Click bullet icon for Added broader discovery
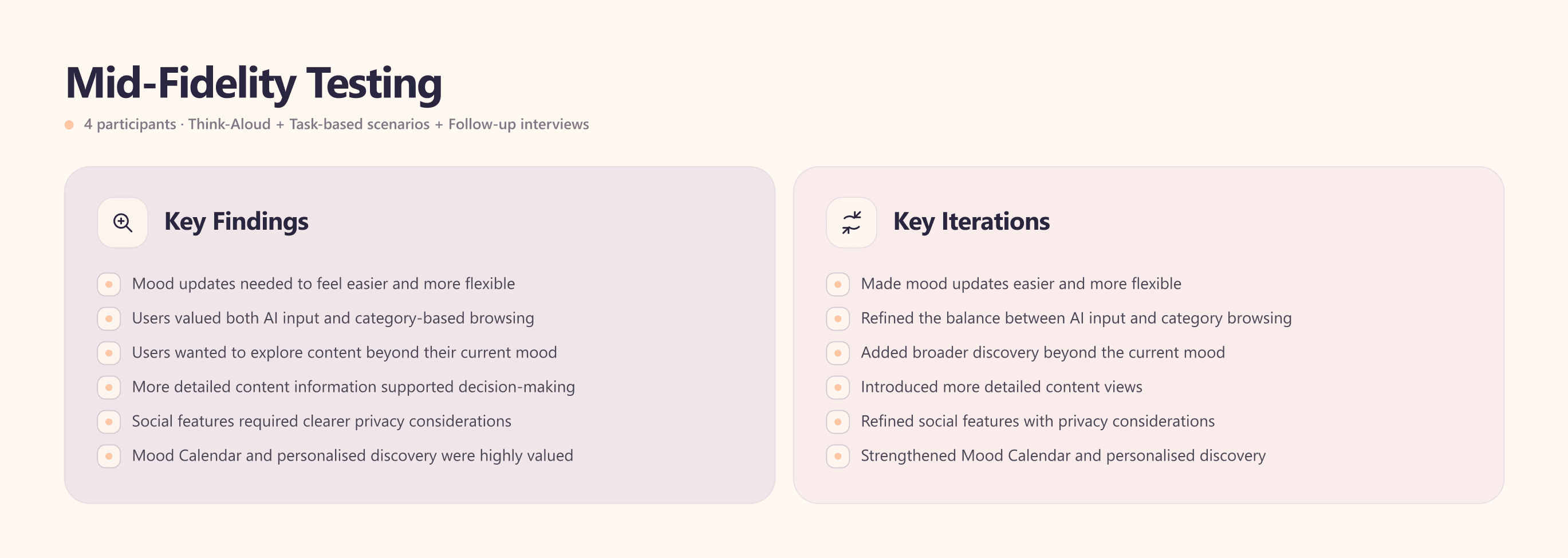Screen dimensions: 1568x558 (x=838, y=353)
